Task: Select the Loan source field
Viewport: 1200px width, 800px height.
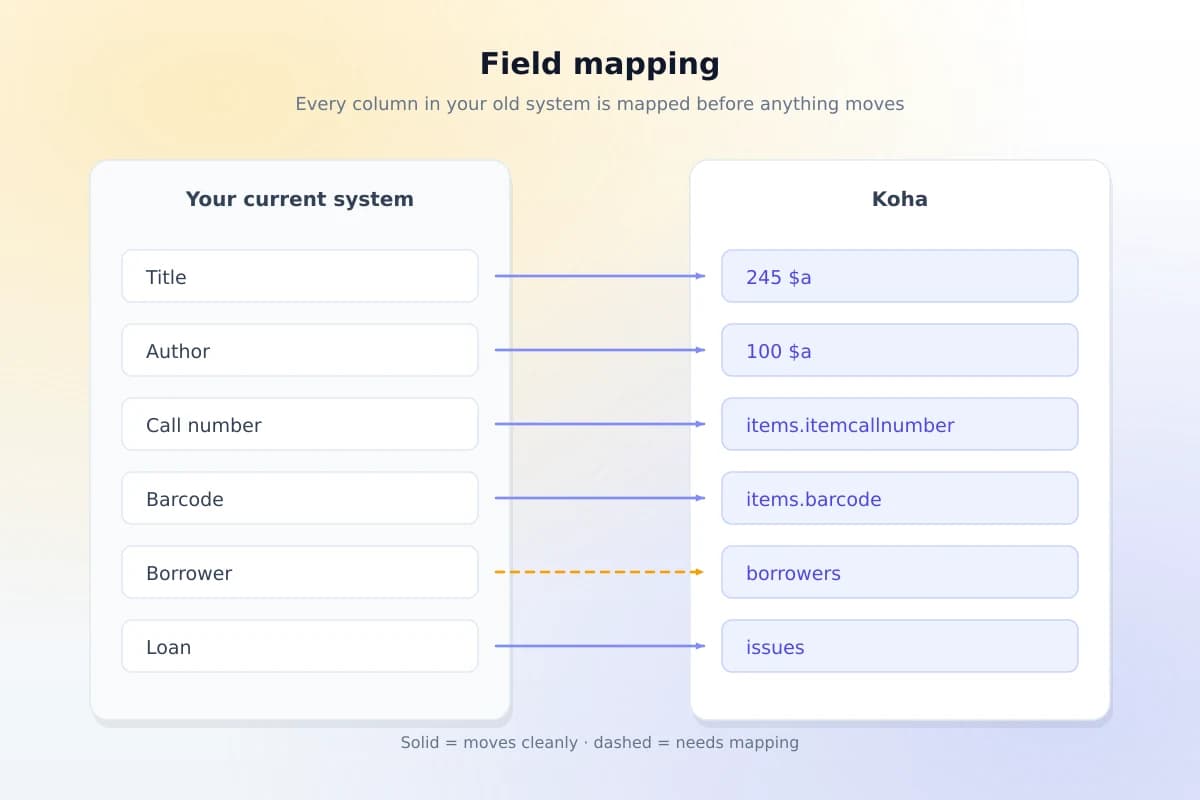Action: point(300,646)
